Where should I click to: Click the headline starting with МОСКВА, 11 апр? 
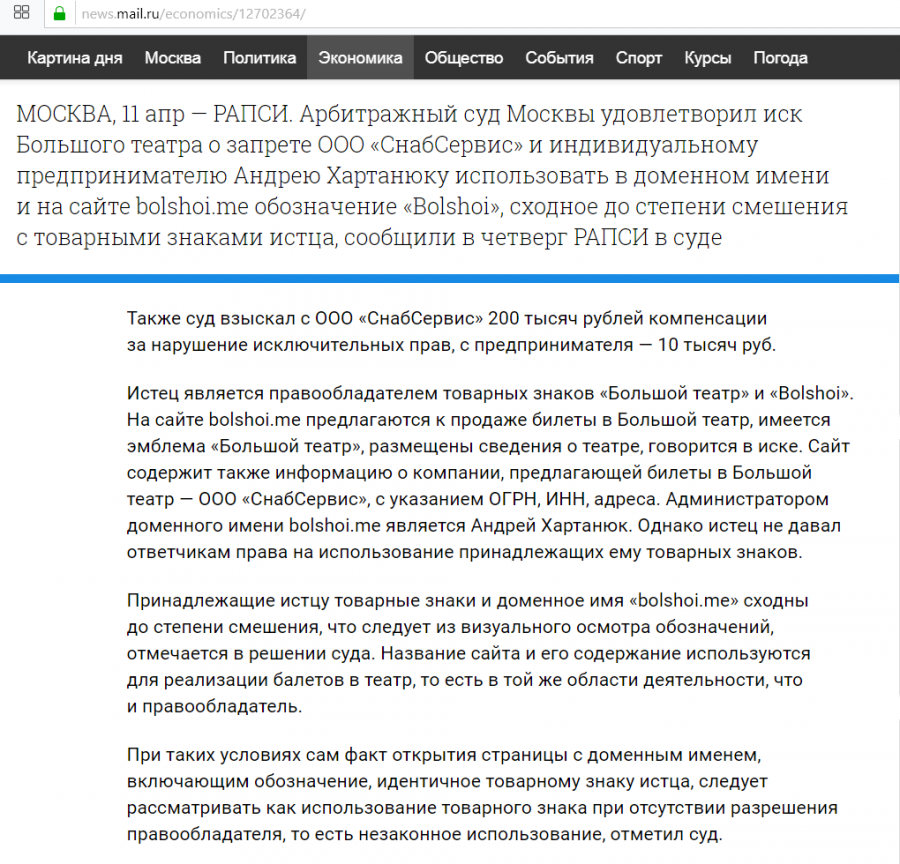432,175
